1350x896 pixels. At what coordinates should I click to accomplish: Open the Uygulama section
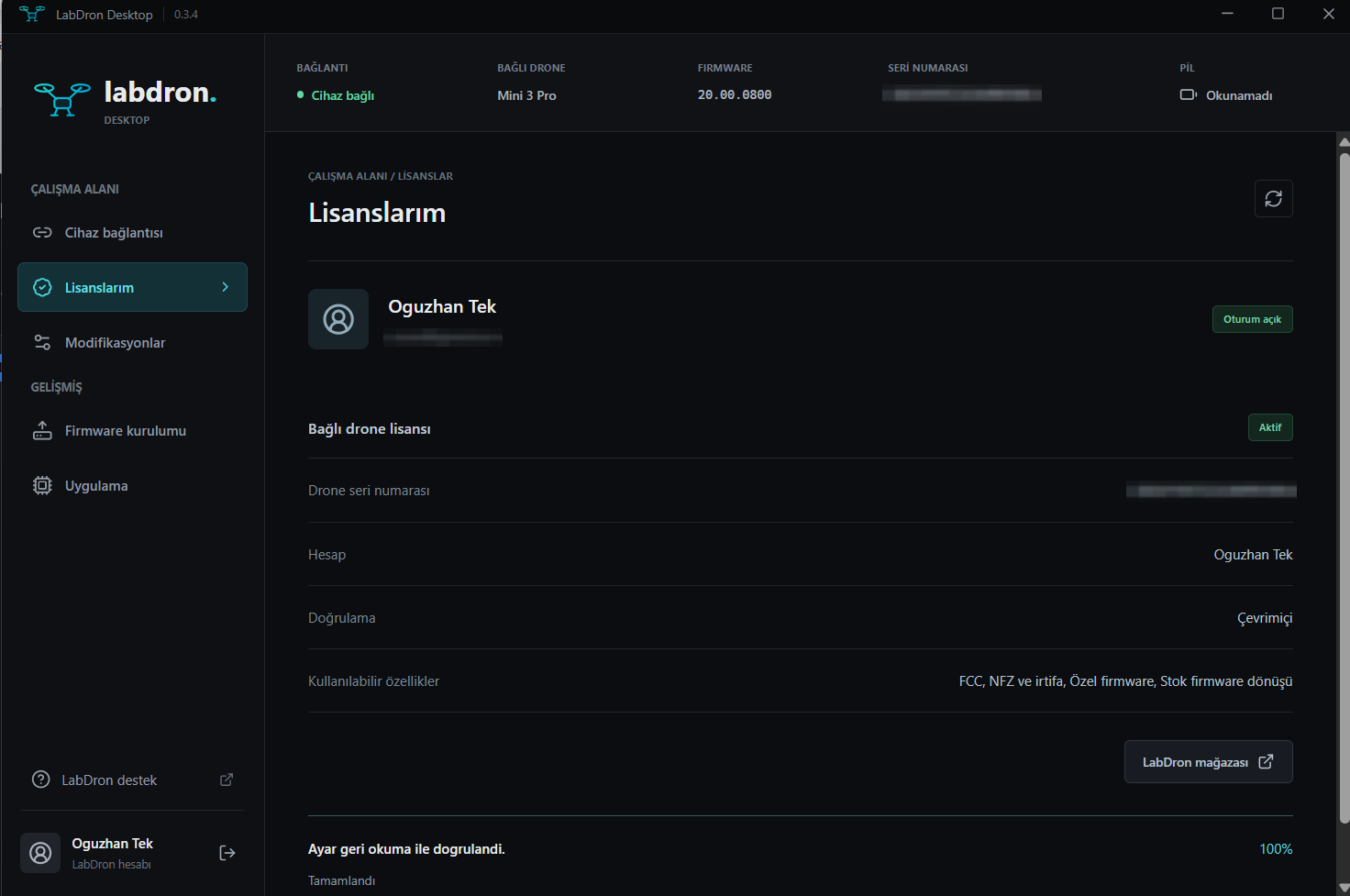[132, 486]
